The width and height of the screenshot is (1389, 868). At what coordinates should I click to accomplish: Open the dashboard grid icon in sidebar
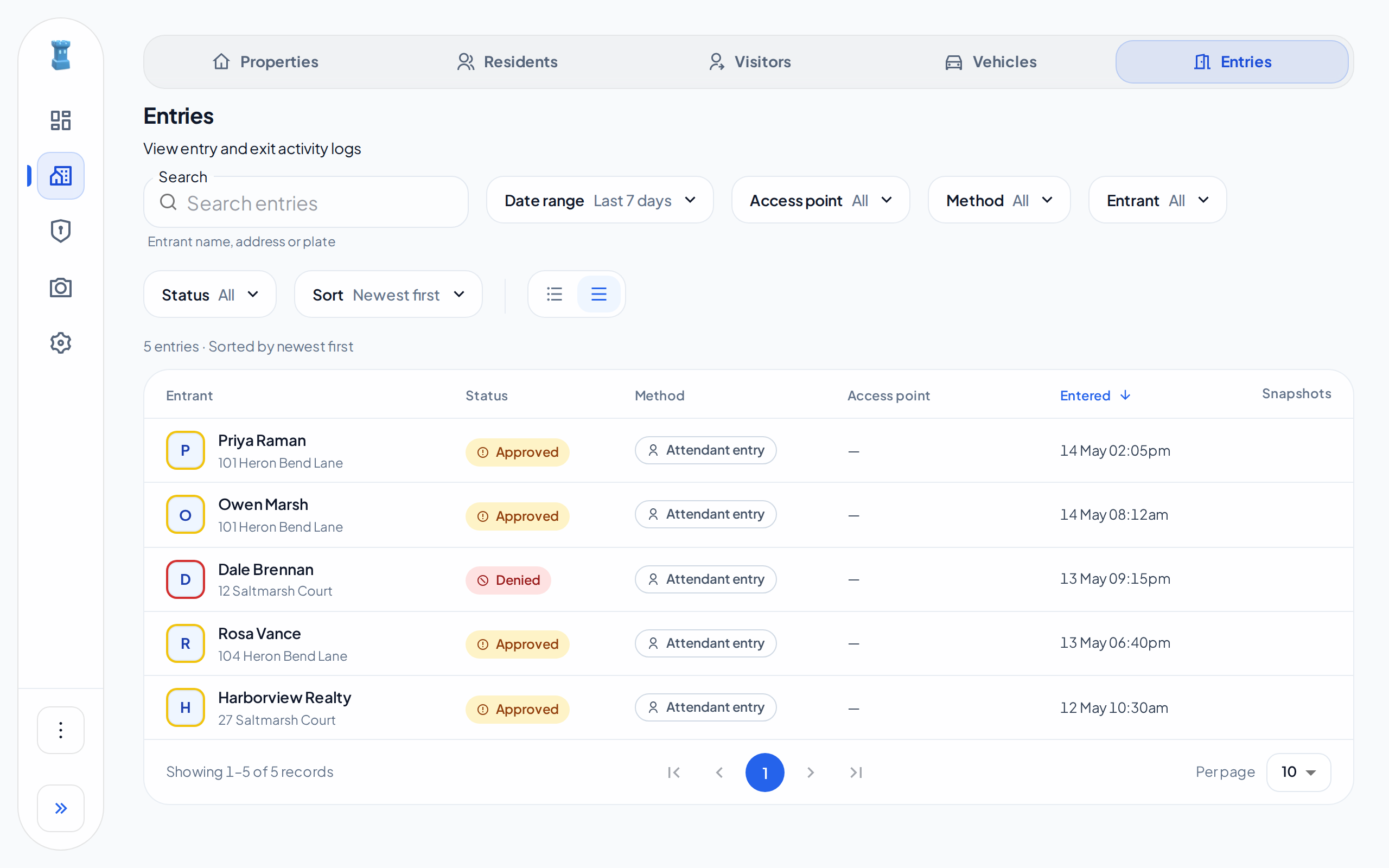pyautogui.click(x=61, y=120)
